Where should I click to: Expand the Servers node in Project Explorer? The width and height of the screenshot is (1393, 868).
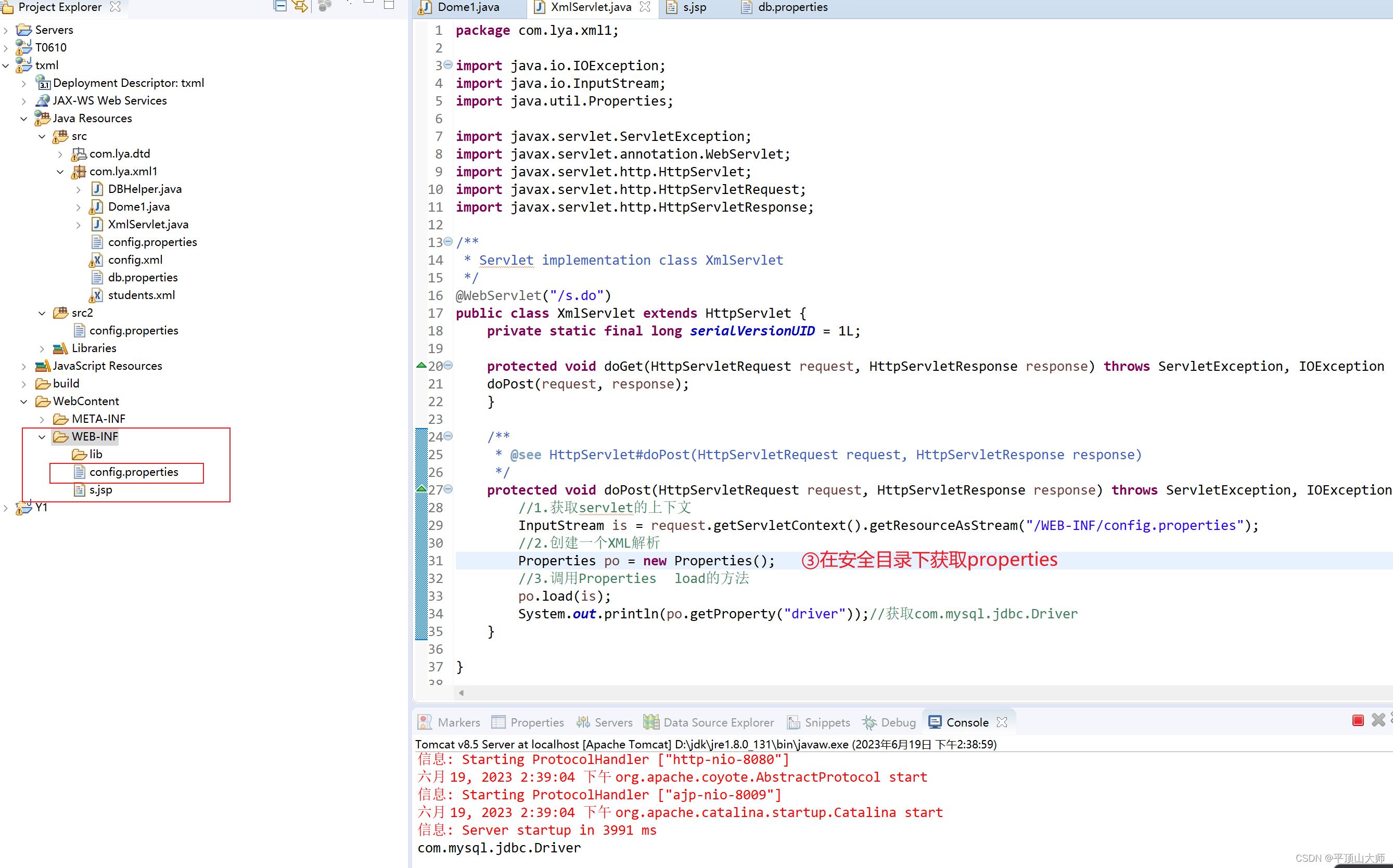(x=6, y=29)
